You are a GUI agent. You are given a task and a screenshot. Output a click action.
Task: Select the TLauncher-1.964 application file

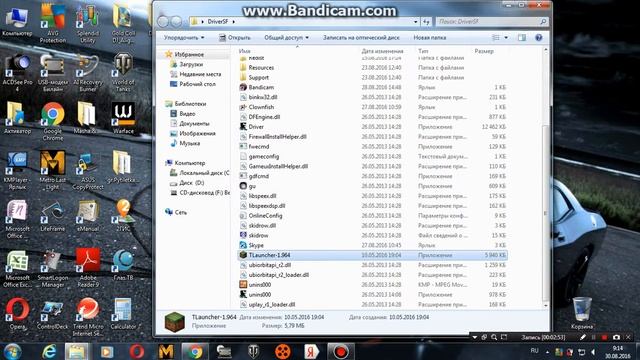[x=373, y=255]
